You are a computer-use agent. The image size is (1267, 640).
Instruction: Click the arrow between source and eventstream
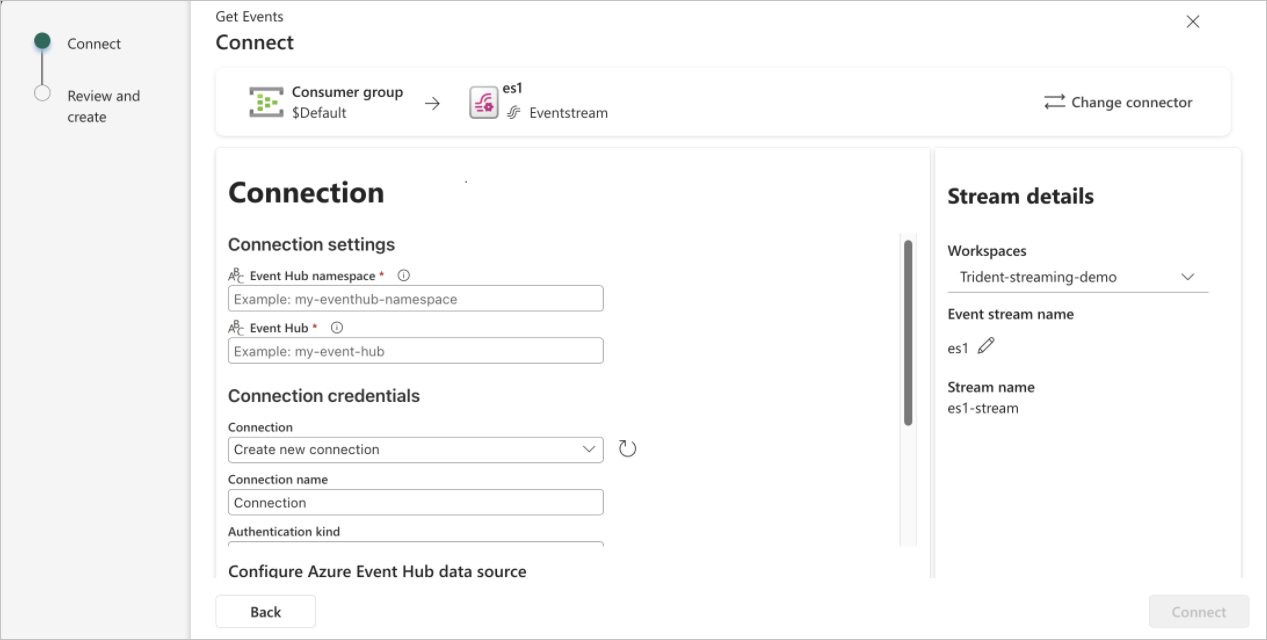point(432,103)
